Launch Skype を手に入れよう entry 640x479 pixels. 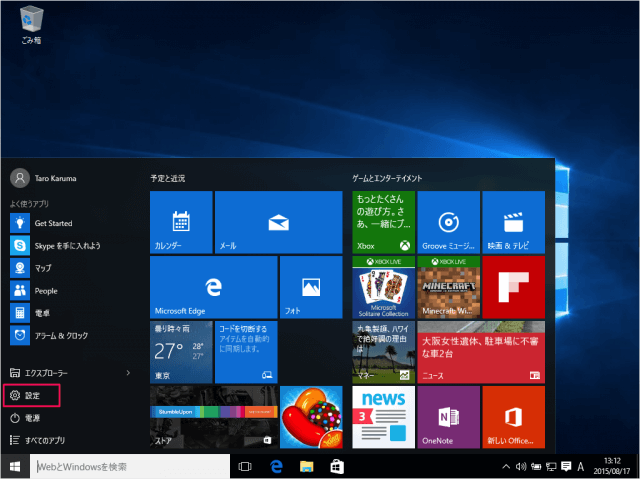[55, 246]
